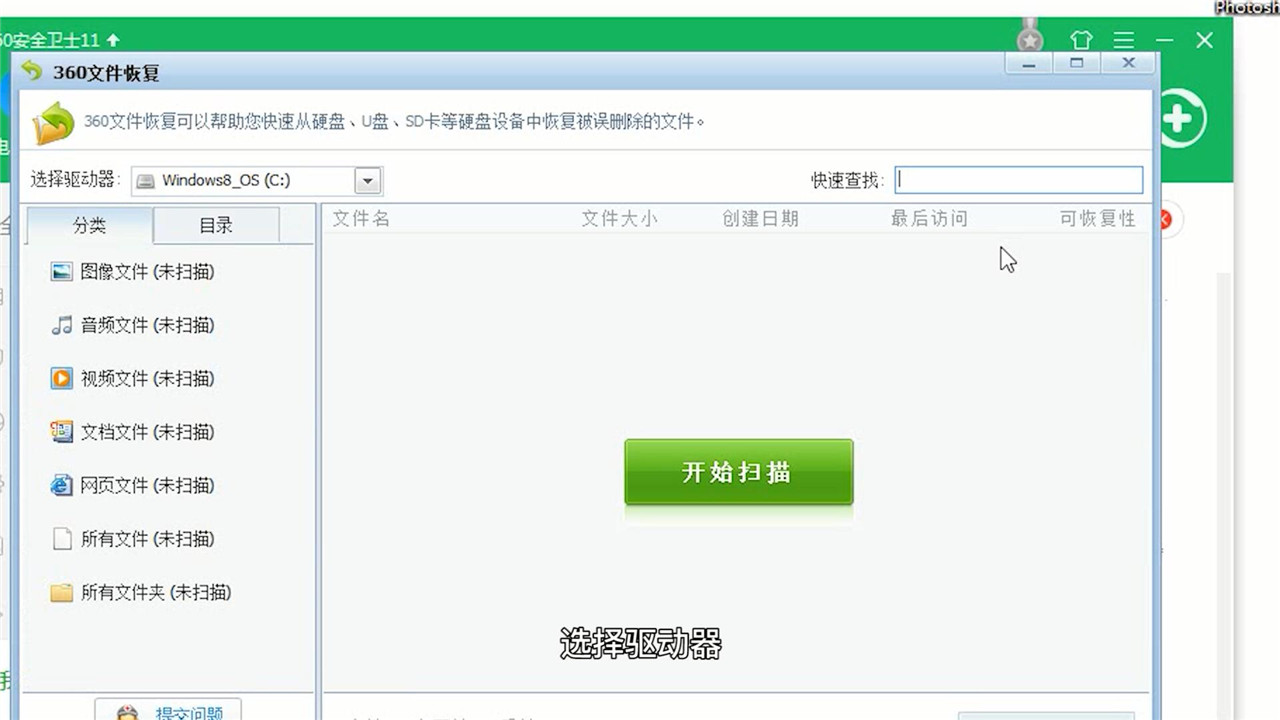Expand the 选择驱动器 drive dropdown
Image resolution: width=1280 pixels, height=720 pixels.
(x=366, y=180)
